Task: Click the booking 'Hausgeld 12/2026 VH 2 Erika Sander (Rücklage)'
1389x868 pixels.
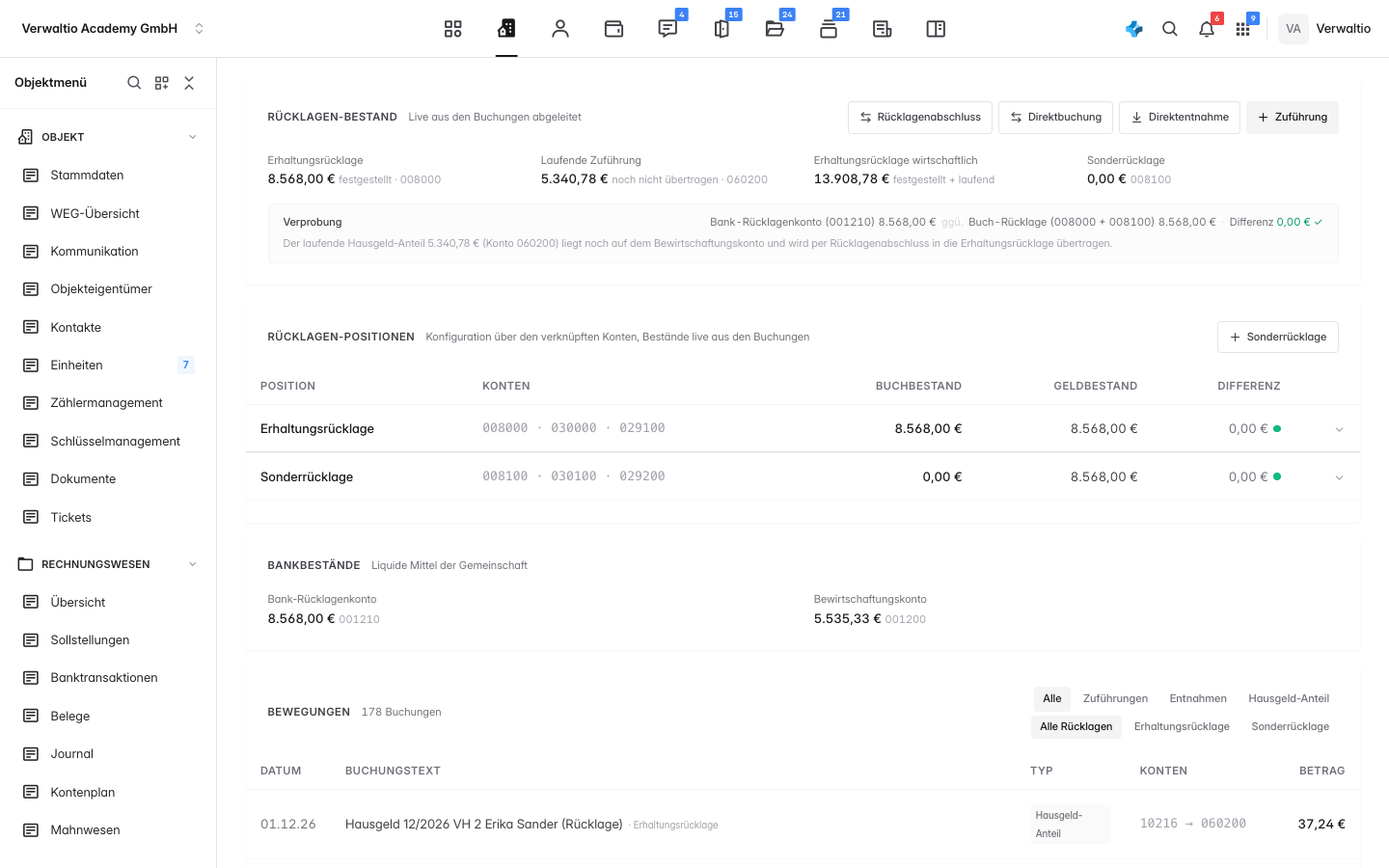Action: click(484, 825)
